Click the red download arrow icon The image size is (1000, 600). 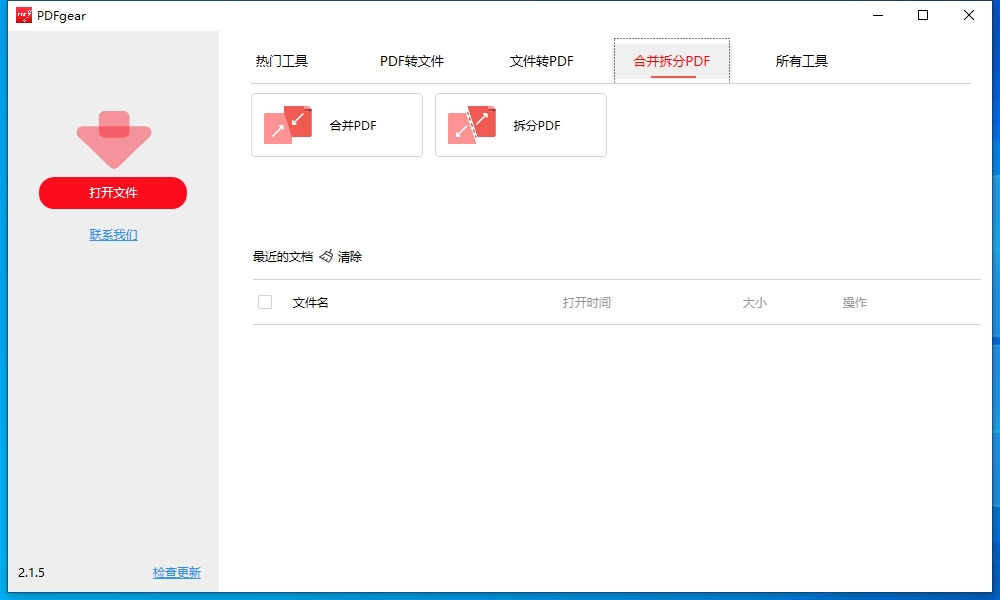coord(114,140)
